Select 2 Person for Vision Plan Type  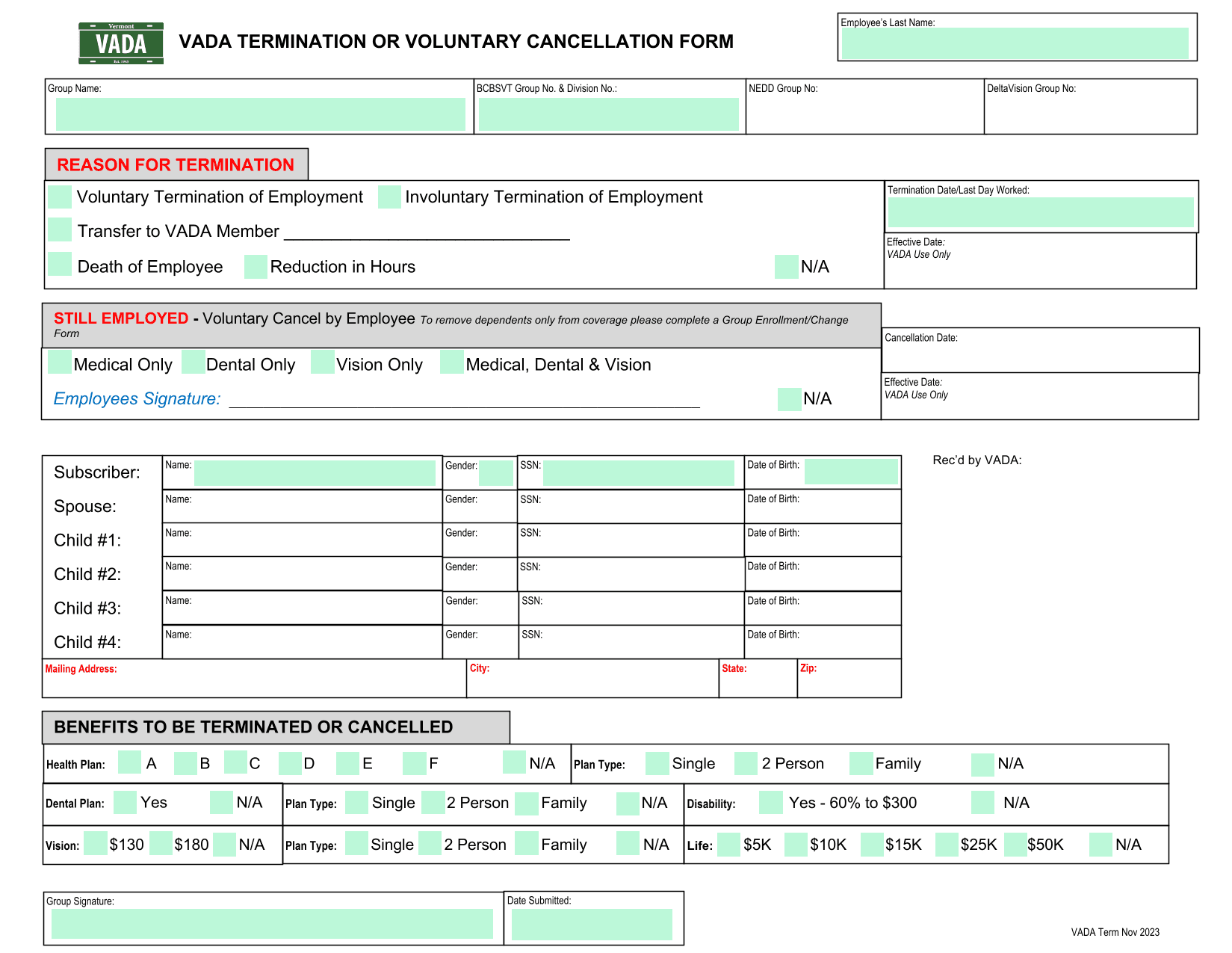point(430,843)
